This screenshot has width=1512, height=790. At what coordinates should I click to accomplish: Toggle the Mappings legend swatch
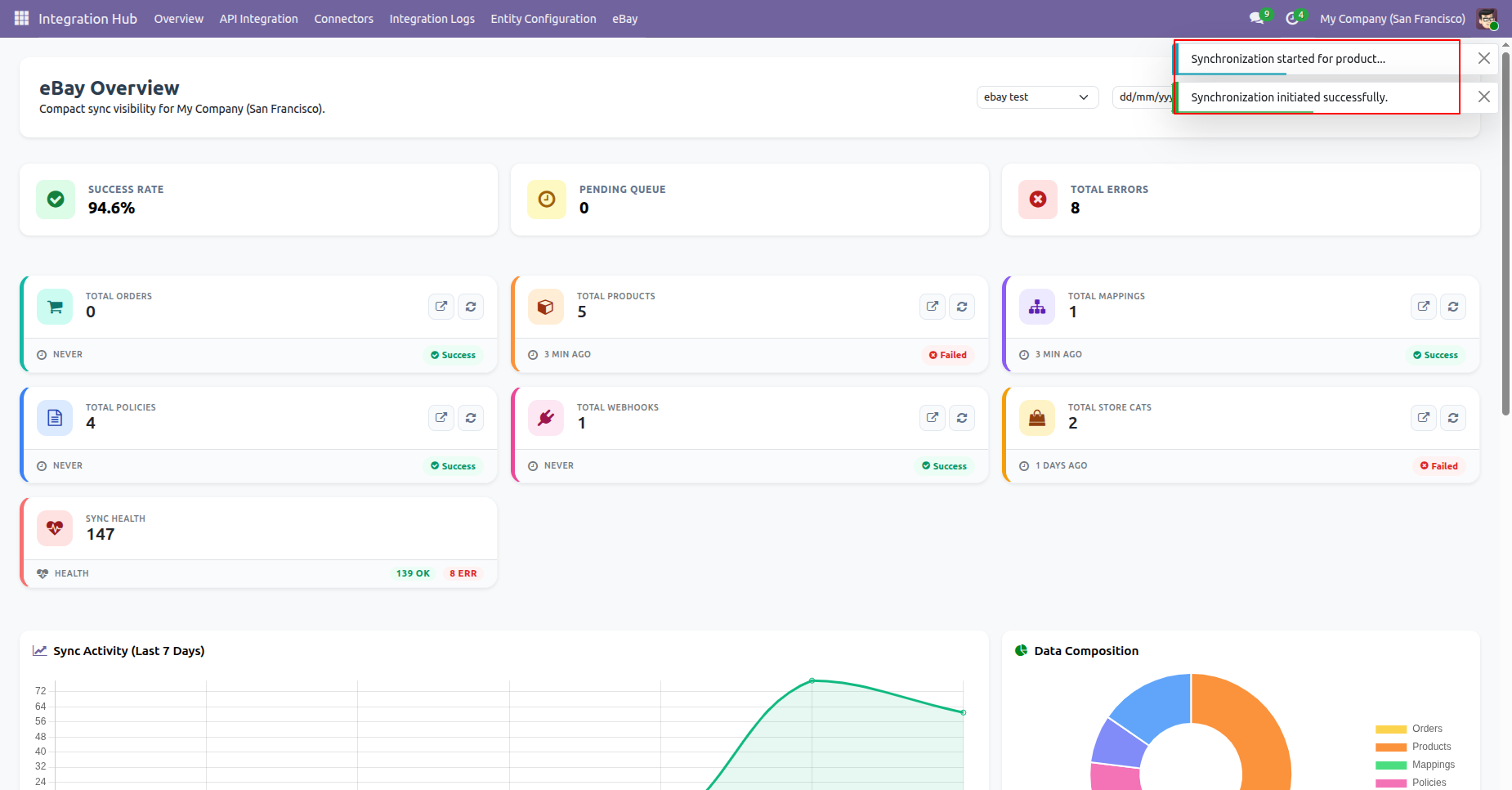tap(1390, 765)
